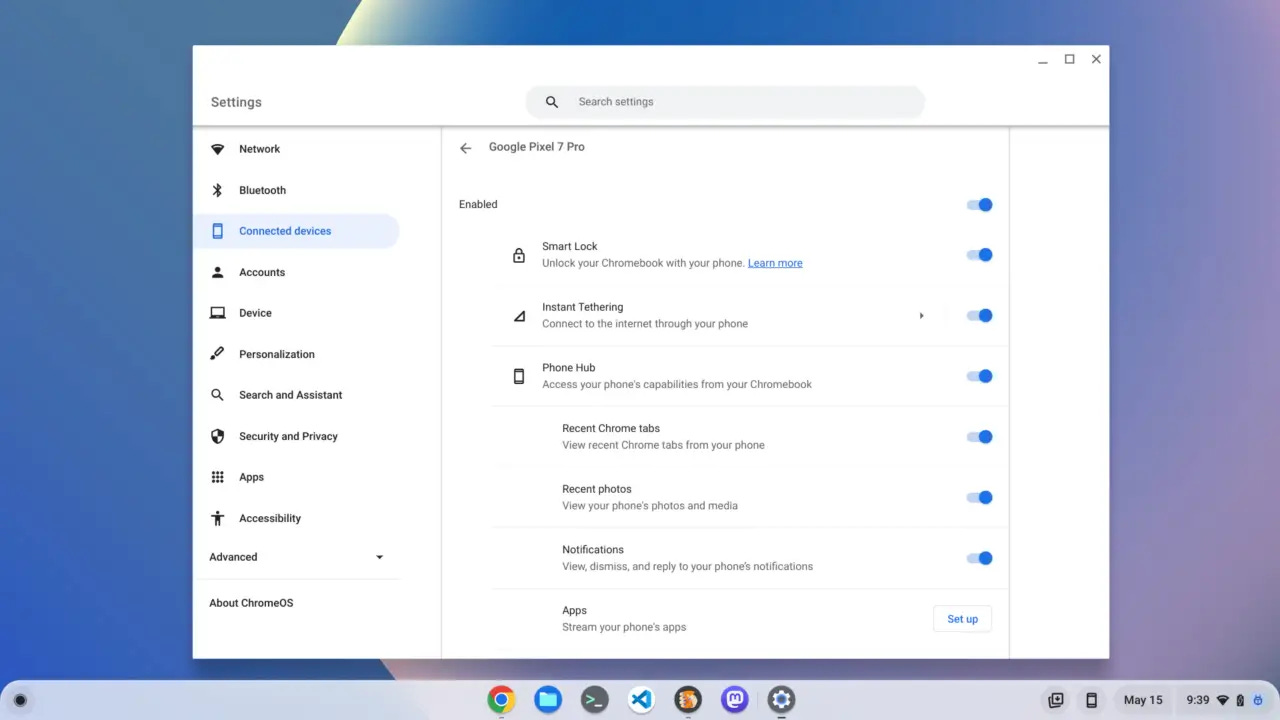This screenshot has width=1280, height=720.
Task: Select Accounts in the sidebar
Action: coord(296,272)
